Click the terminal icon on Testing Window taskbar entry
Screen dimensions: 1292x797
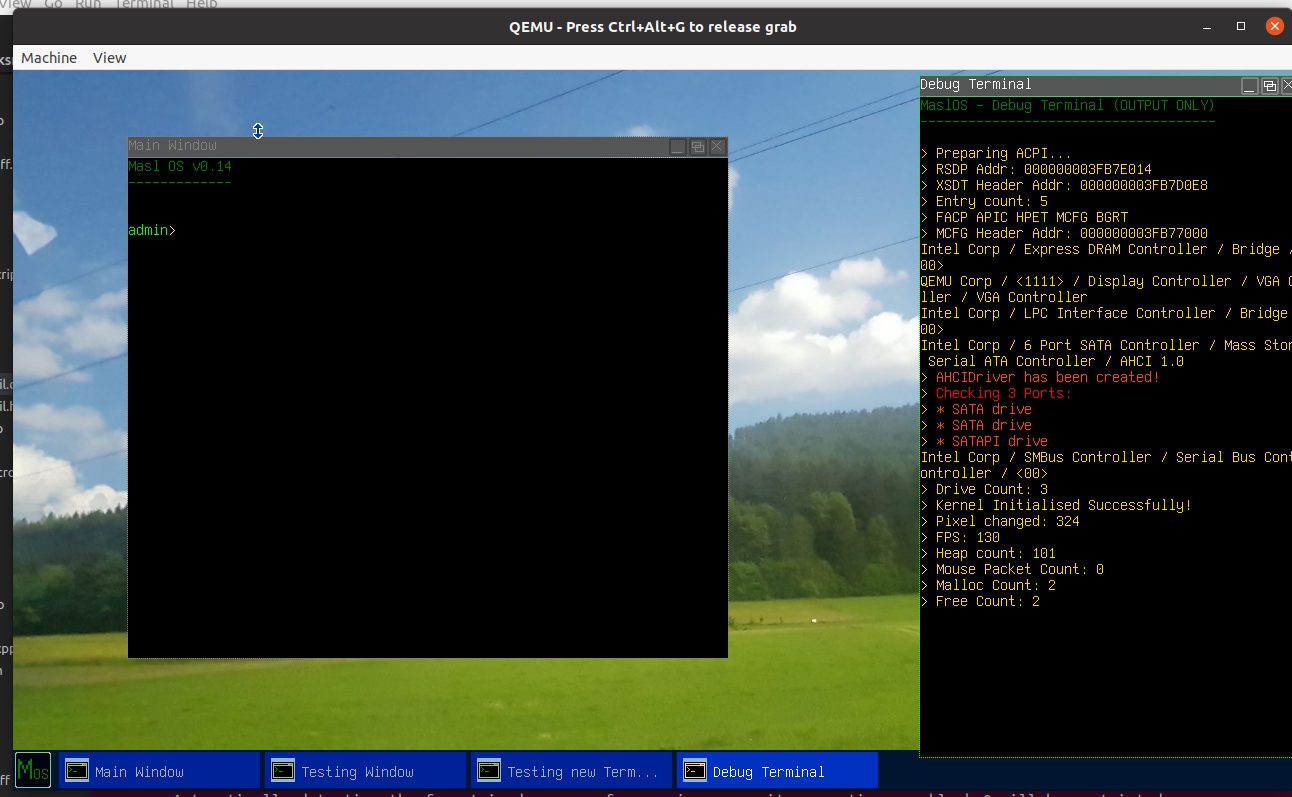click(283, 770)
